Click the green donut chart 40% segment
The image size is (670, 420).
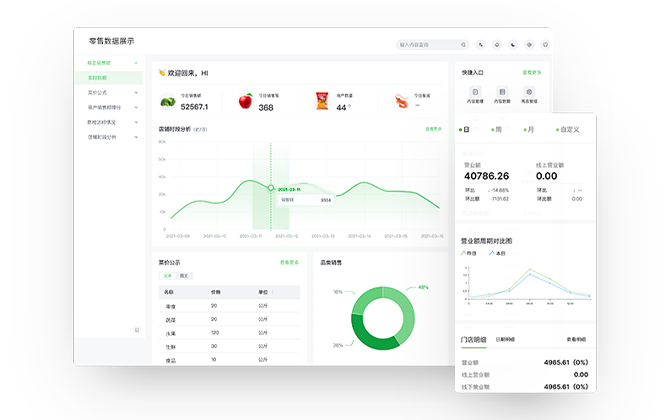pos(402,303)
